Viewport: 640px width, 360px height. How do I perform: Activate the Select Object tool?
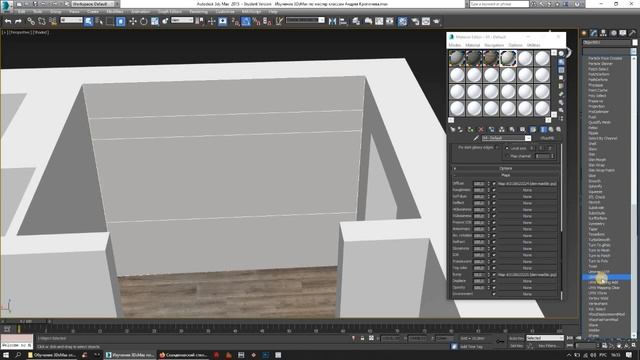pos(89,21)
